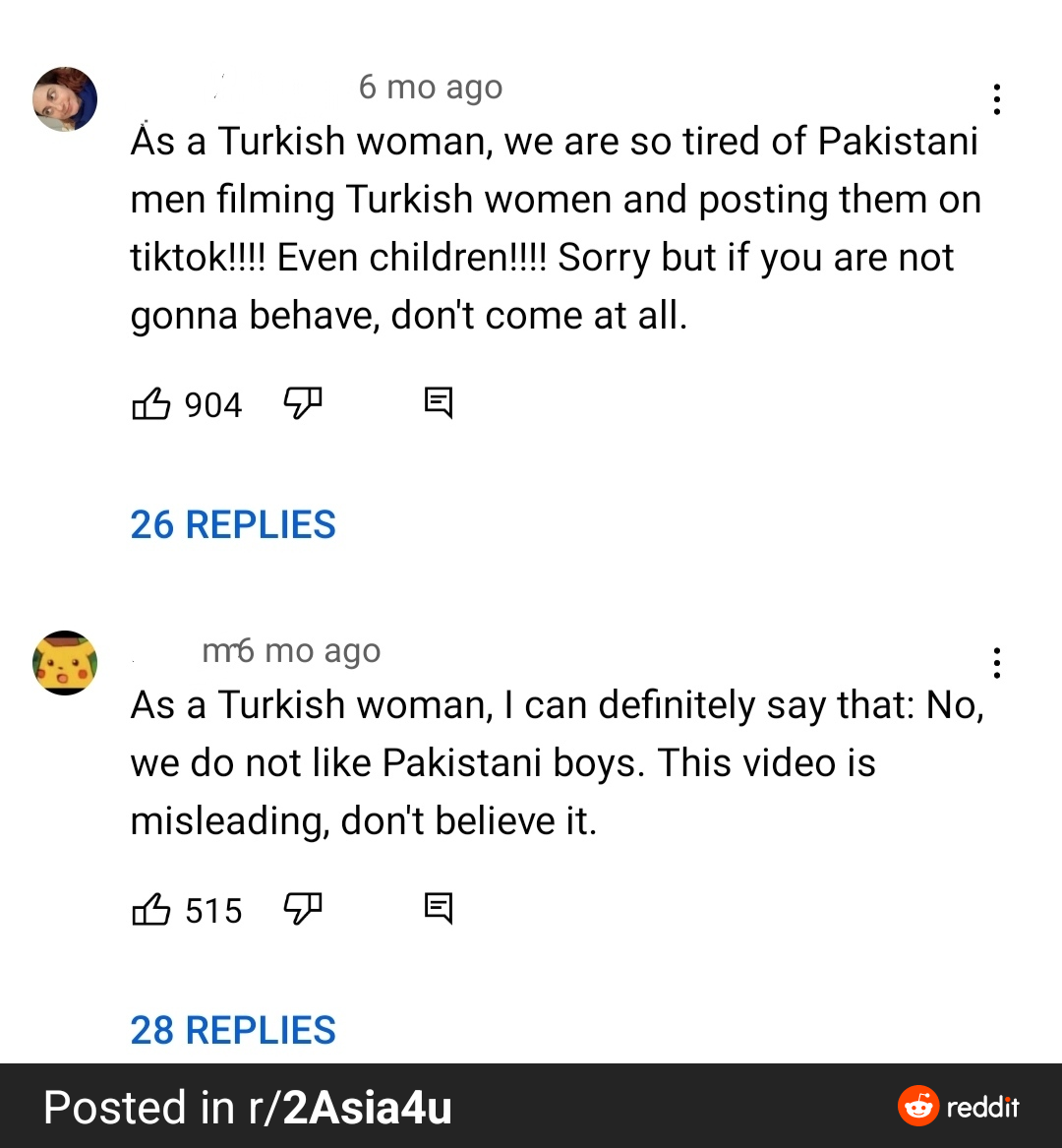
Task: Open the Pikachu avatar profile
Action: pos(65,663)
